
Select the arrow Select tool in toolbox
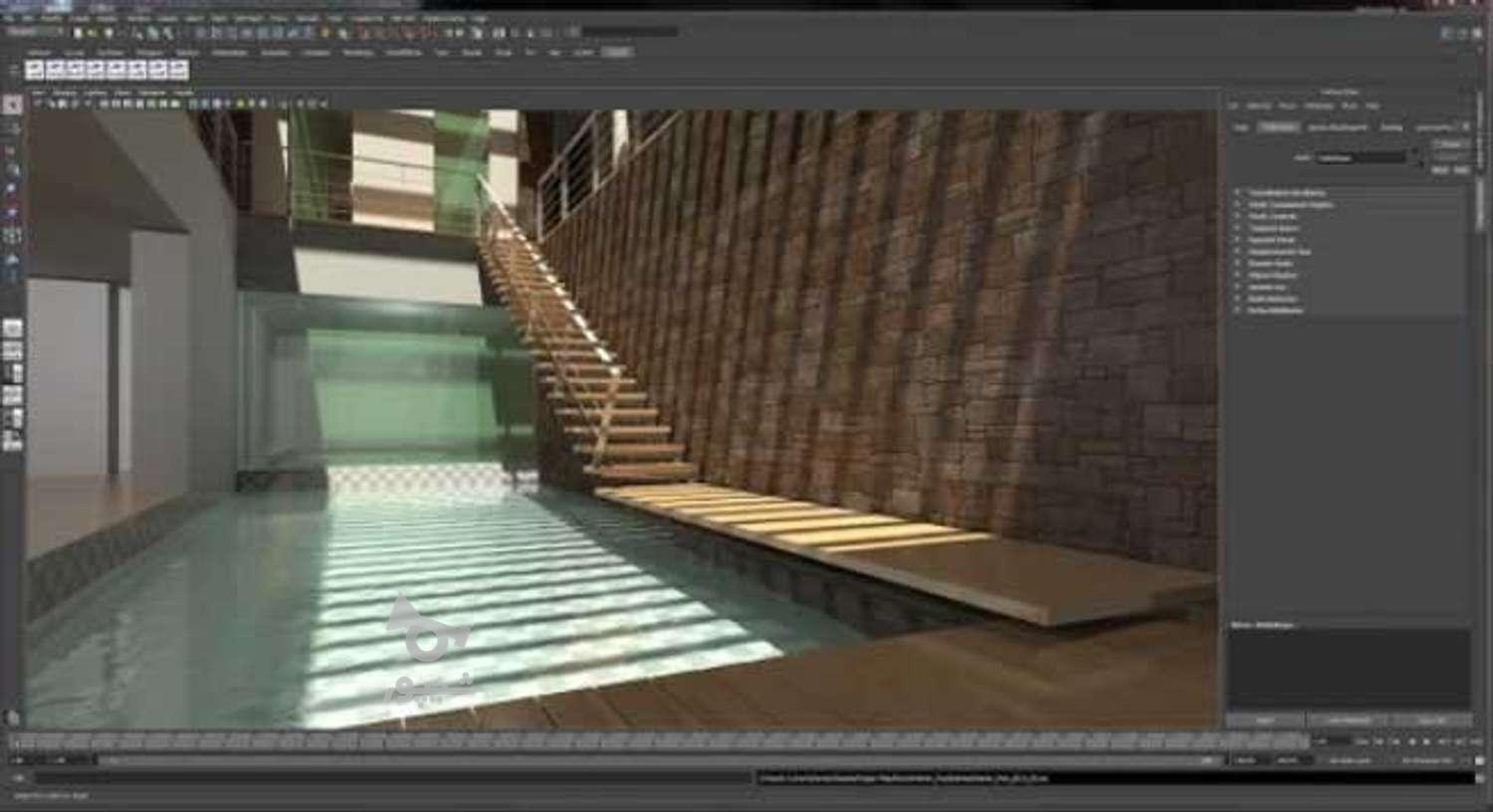coord(12,104)
